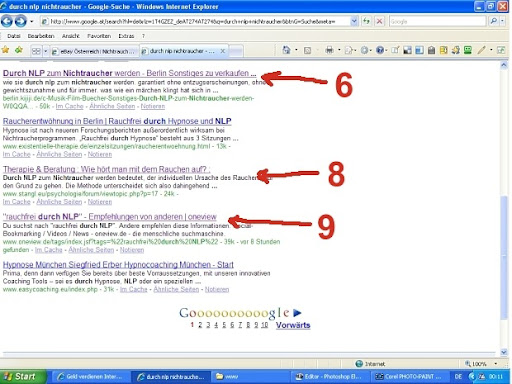
Task: Open the Favorites Center star icon
Action: click(x=5, y=50)
